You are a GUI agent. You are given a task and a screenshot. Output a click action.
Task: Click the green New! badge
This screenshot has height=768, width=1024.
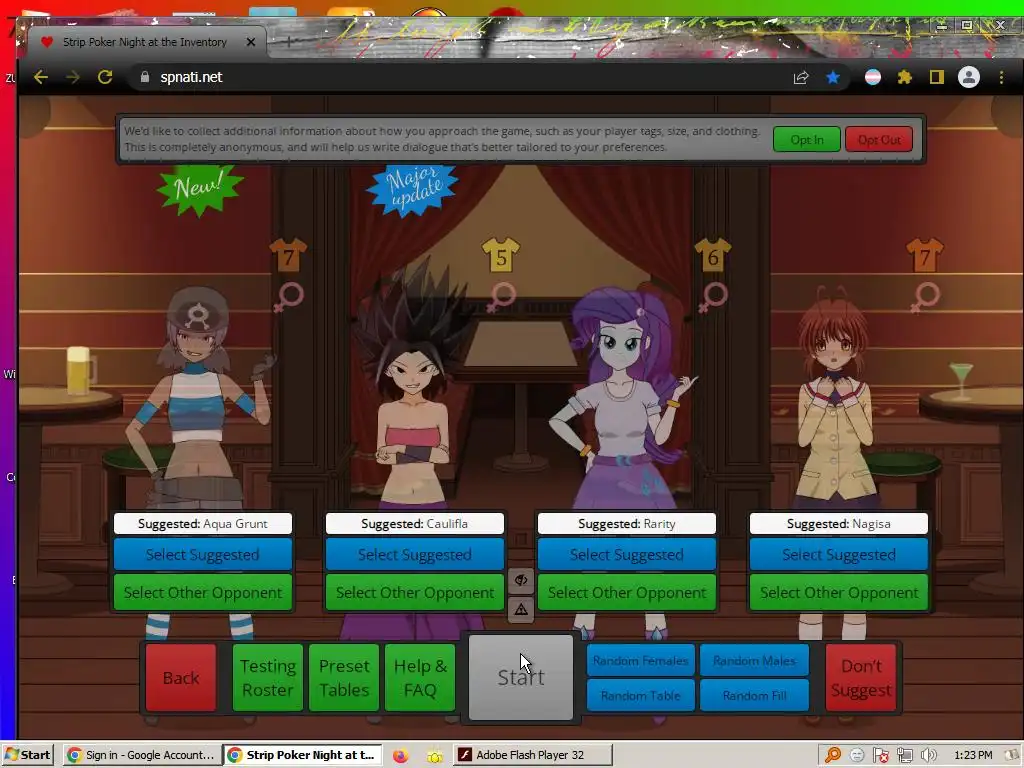click(x=200, y=189)
